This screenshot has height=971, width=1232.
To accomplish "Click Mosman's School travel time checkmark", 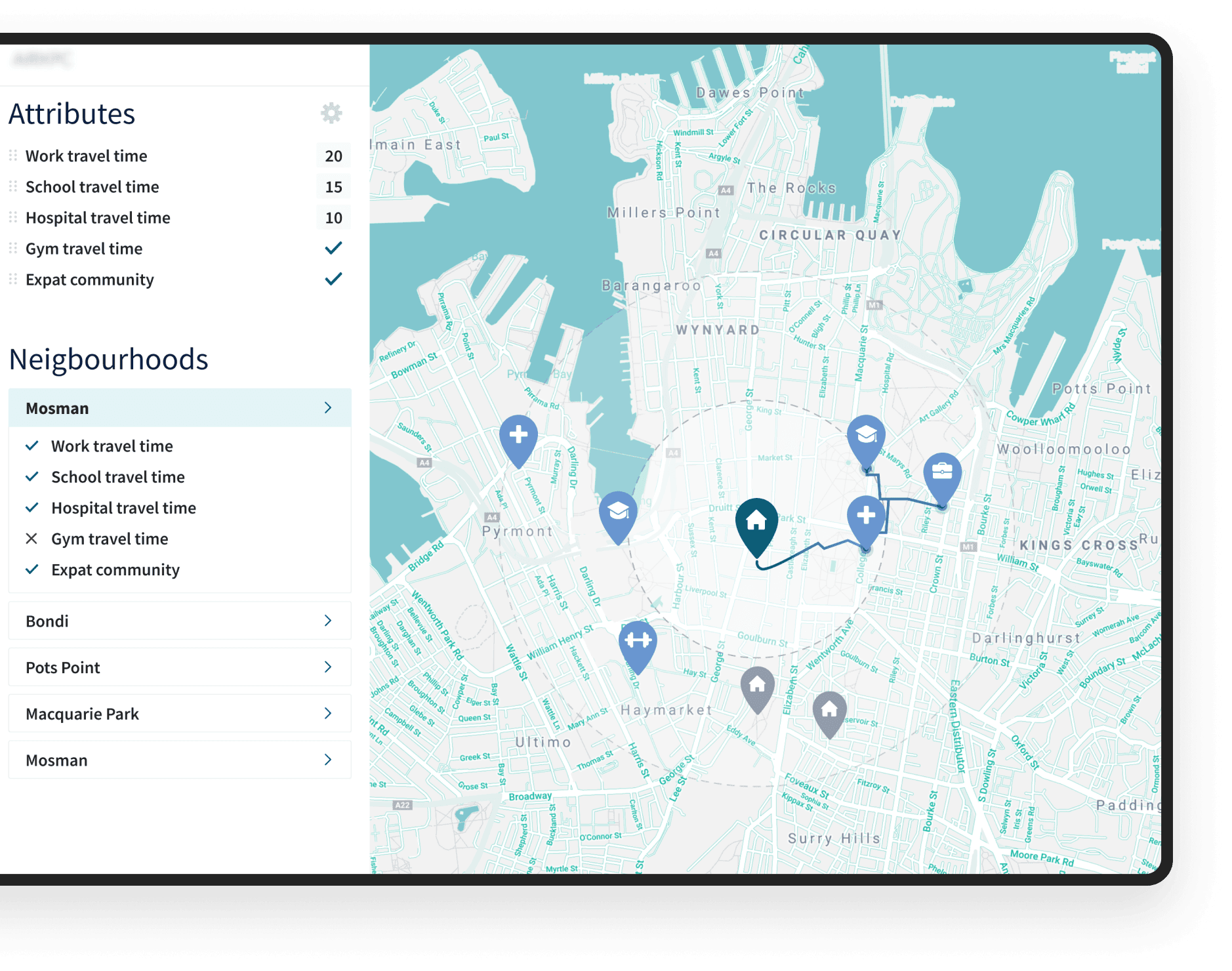I will click(31, 476).
